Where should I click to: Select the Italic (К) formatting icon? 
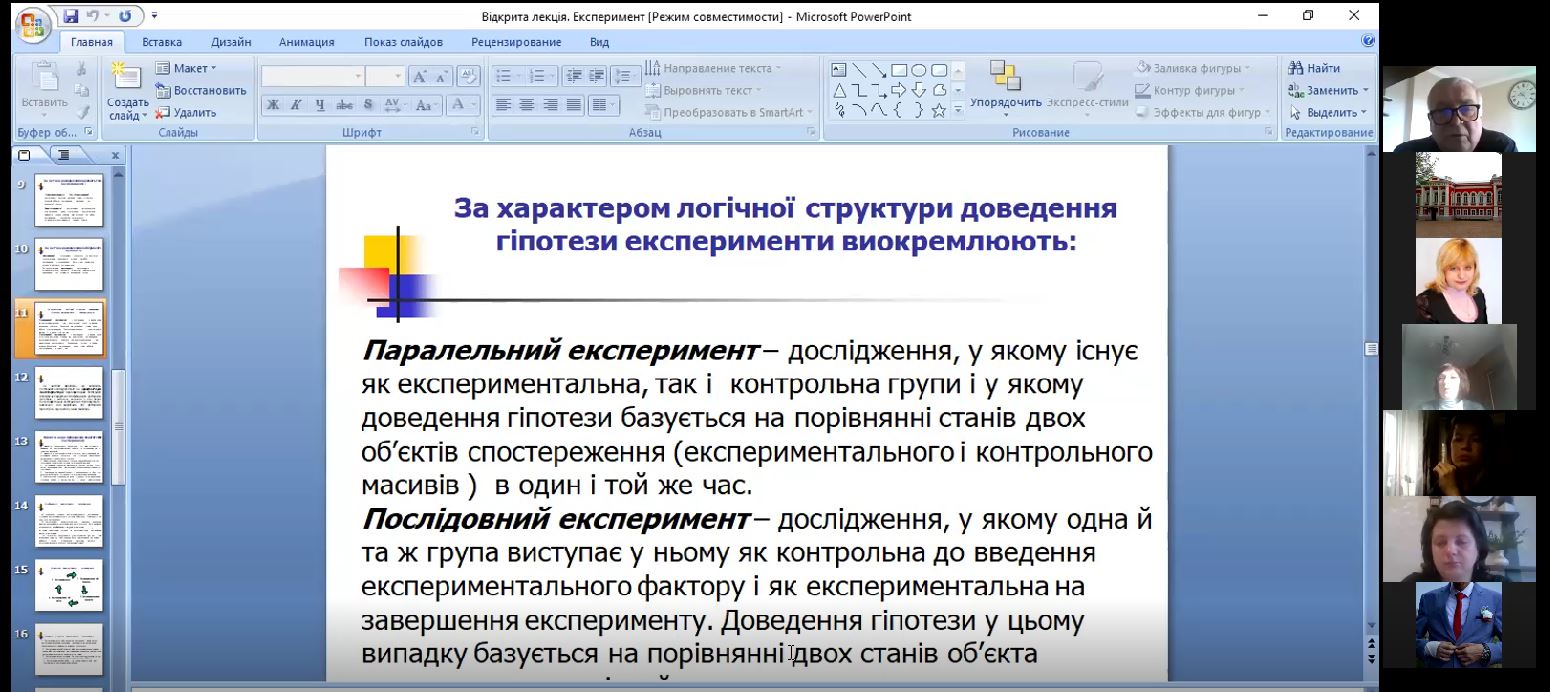click(296, 105)
